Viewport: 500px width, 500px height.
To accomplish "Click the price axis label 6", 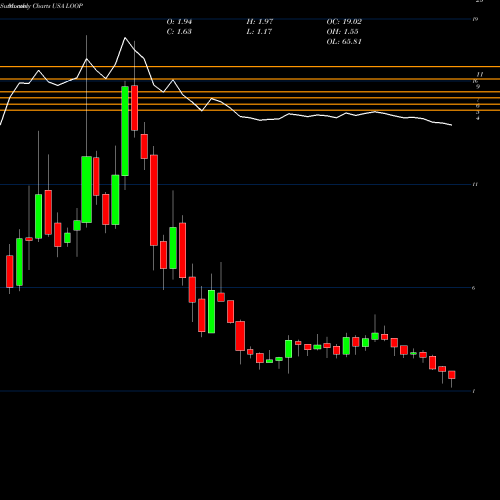I will point(474,288).
